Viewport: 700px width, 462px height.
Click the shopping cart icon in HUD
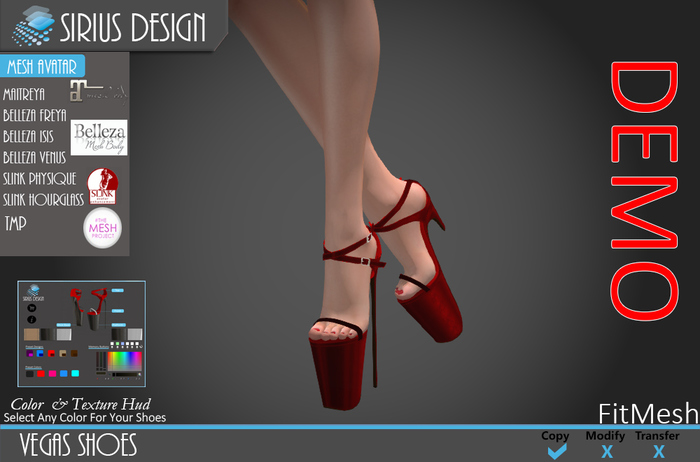[x=32, y=308]
